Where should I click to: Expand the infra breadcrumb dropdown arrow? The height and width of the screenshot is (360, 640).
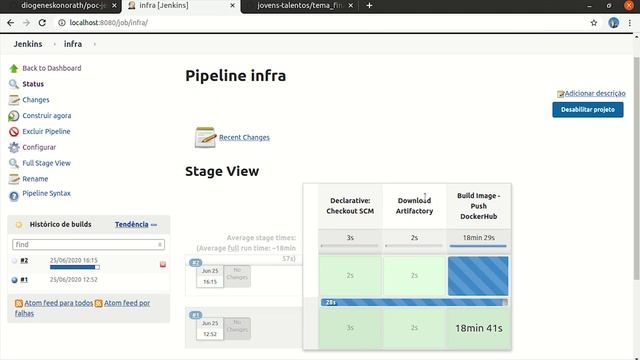95,44
